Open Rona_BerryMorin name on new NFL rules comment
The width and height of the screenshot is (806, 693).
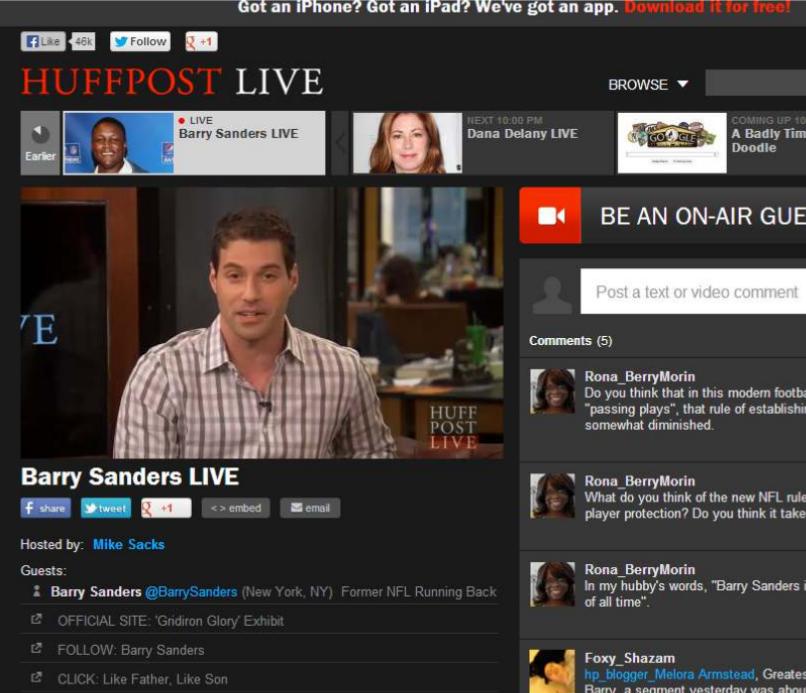(x=639, y=481)
